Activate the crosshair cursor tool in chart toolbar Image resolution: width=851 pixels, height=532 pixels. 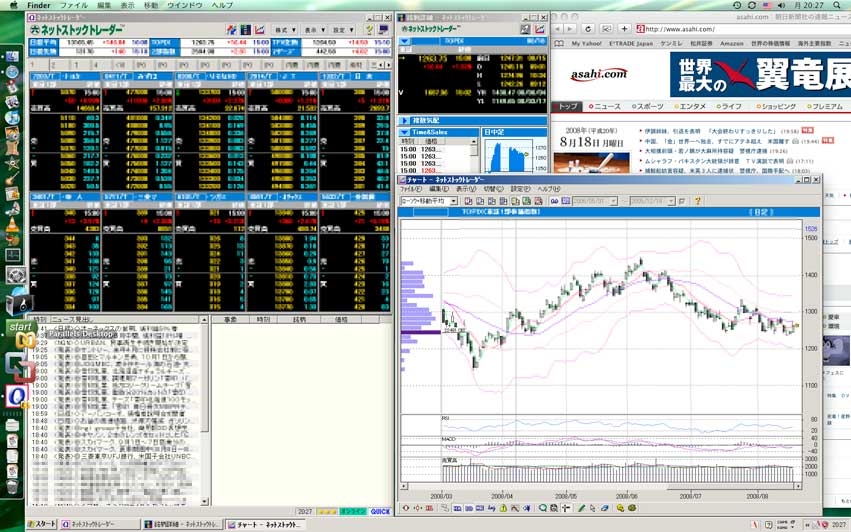point(566,509)
